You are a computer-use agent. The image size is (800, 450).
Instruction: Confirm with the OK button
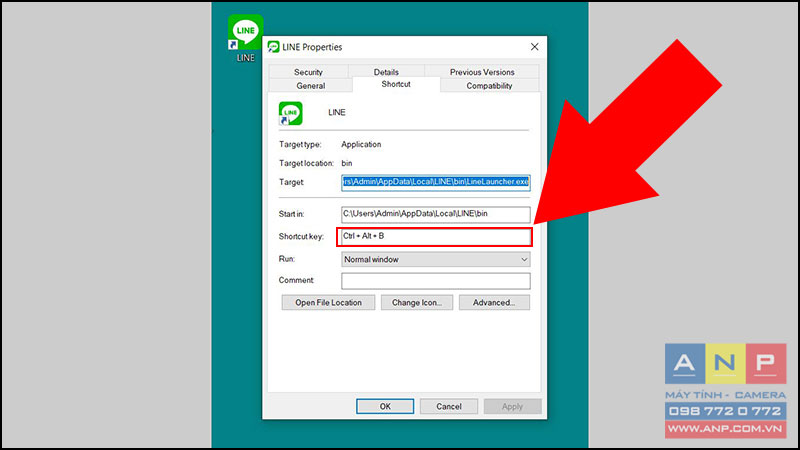pos(385,407)
